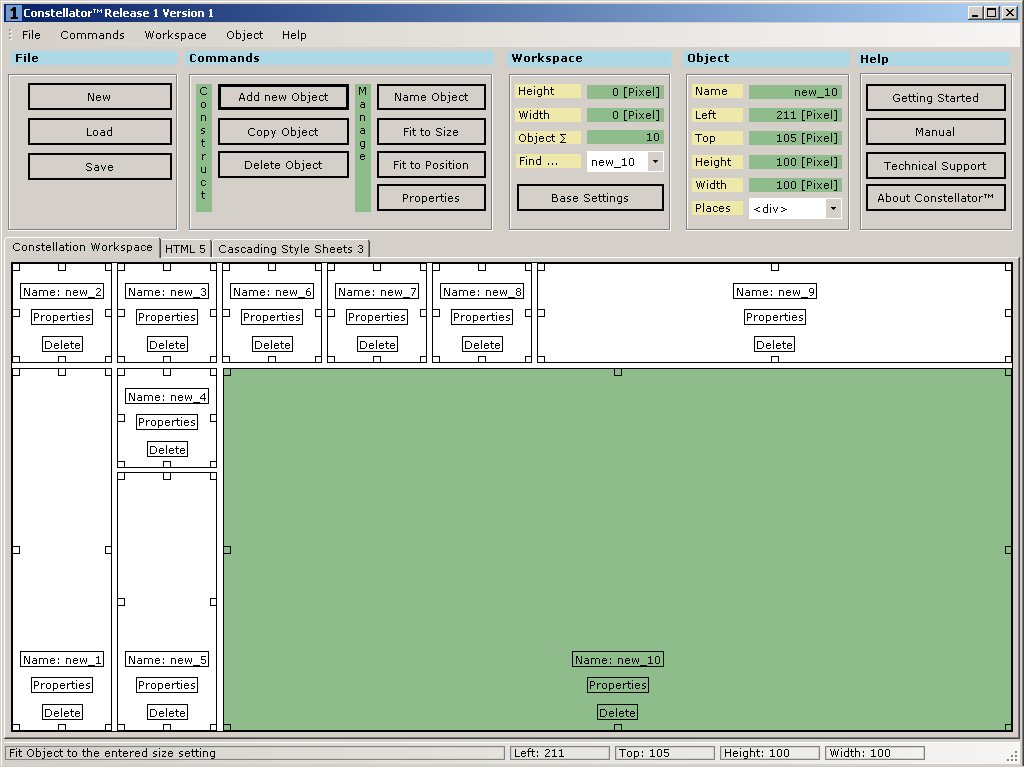Click the left resize handle of new_10 object

click(x=227, y=549)
